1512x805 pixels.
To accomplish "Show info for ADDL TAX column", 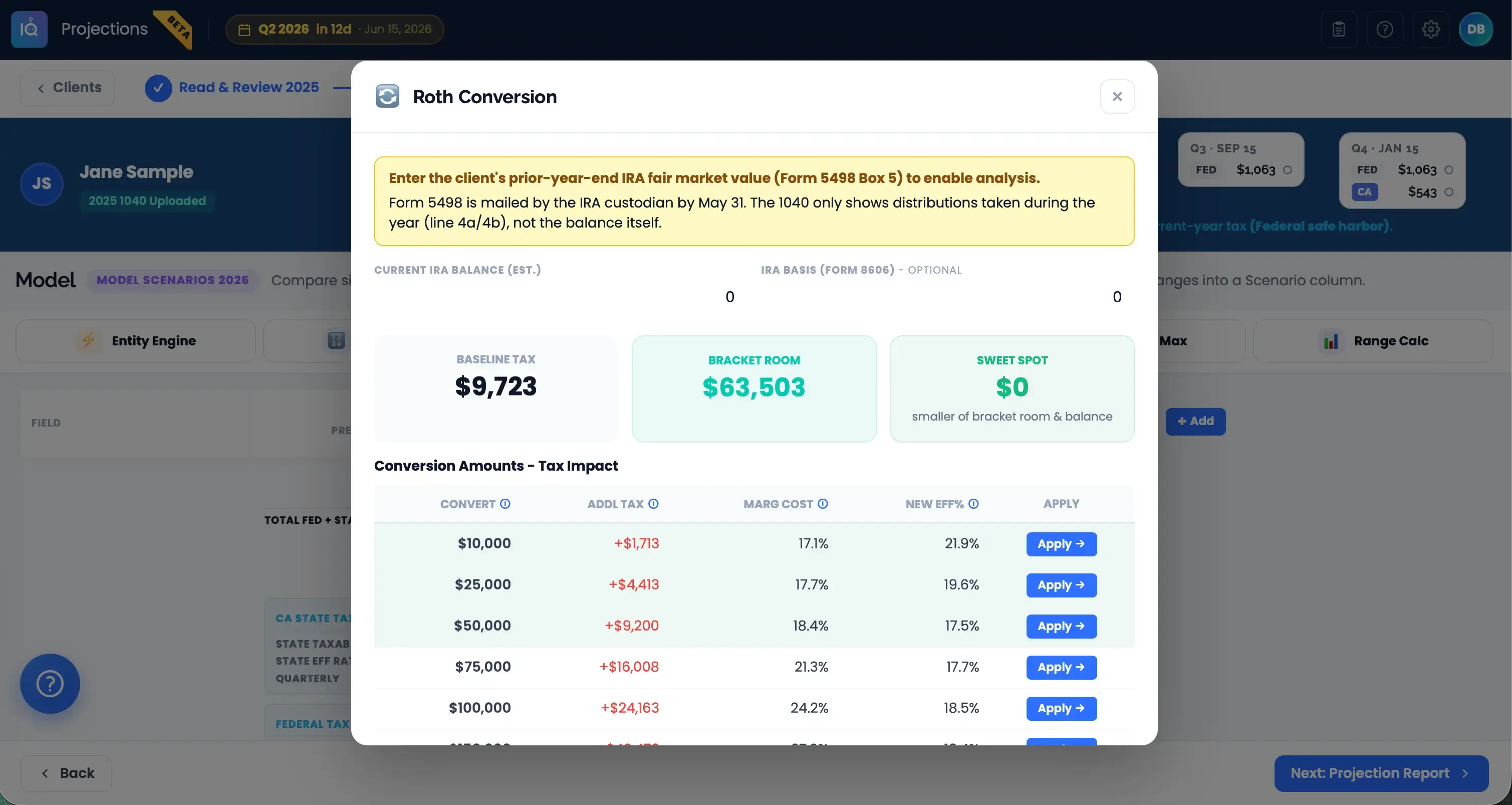I will [x=653, y=504].
